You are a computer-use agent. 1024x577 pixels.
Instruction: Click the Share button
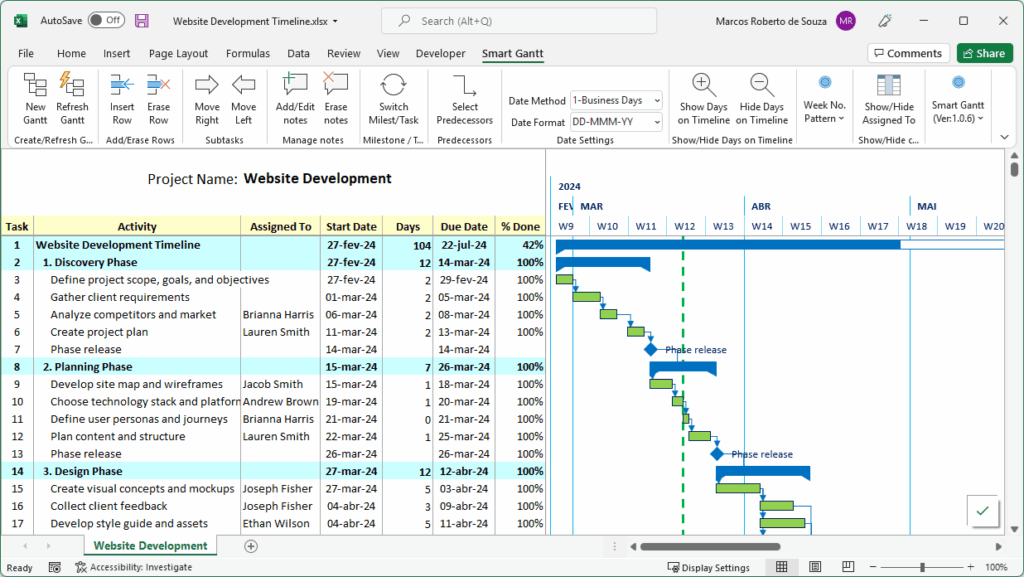984,54
